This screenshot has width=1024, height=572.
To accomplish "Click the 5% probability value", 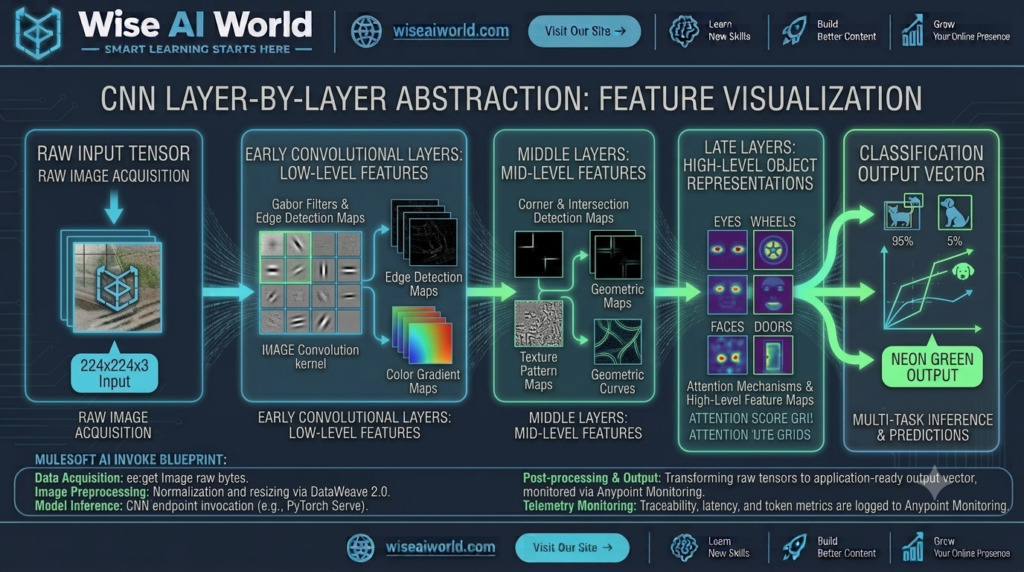I will click(954, 242).
